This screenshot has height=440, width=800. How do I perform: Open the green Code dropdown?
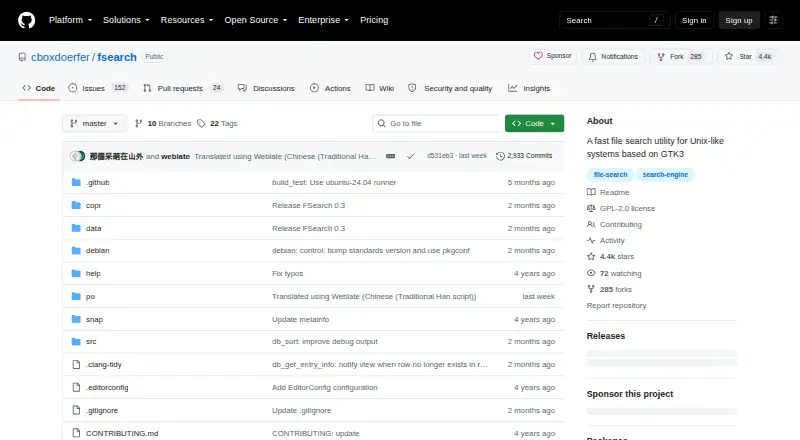click(x=534, y=124)
